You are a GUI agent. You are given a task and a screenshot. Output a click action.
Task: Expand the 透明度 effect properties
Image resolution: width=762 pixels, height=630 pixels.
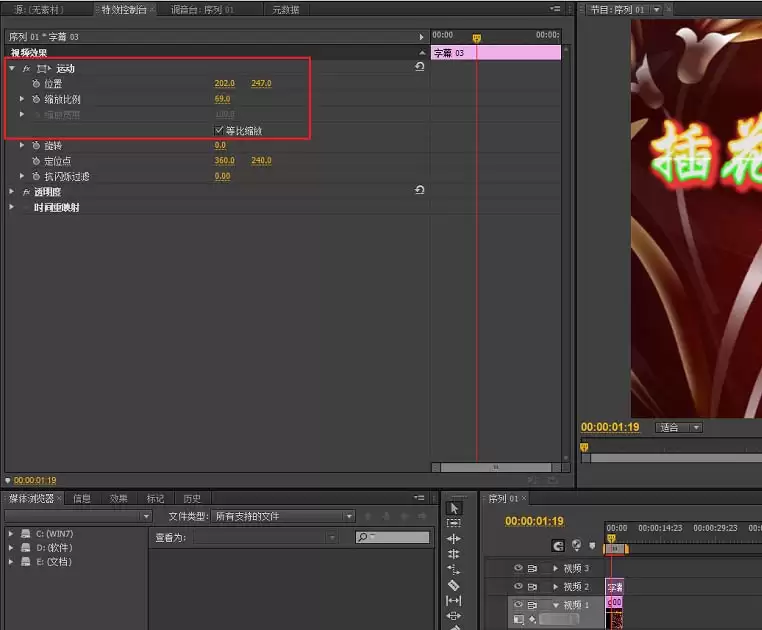(12, 191)
